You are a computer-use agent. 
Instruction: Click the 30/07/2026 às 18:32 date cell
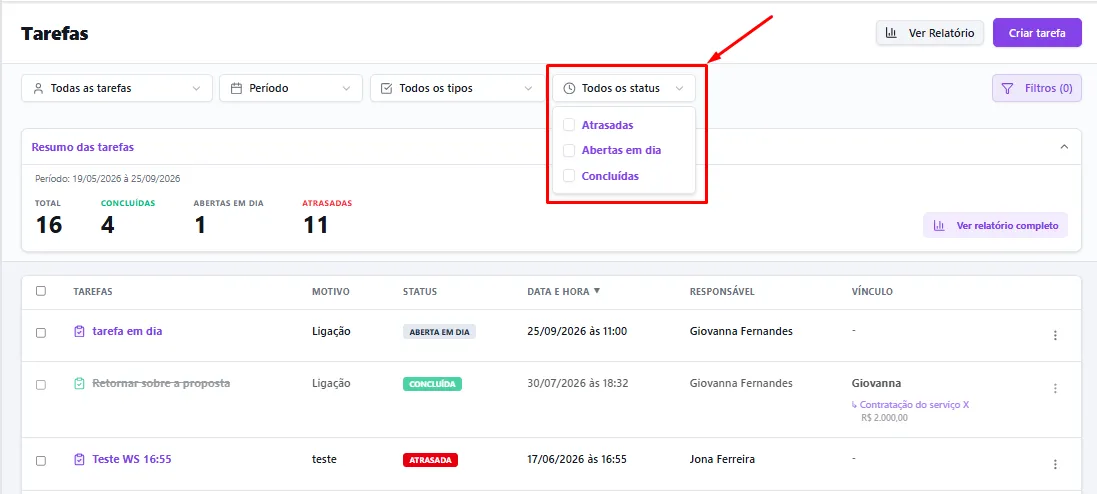577,383
